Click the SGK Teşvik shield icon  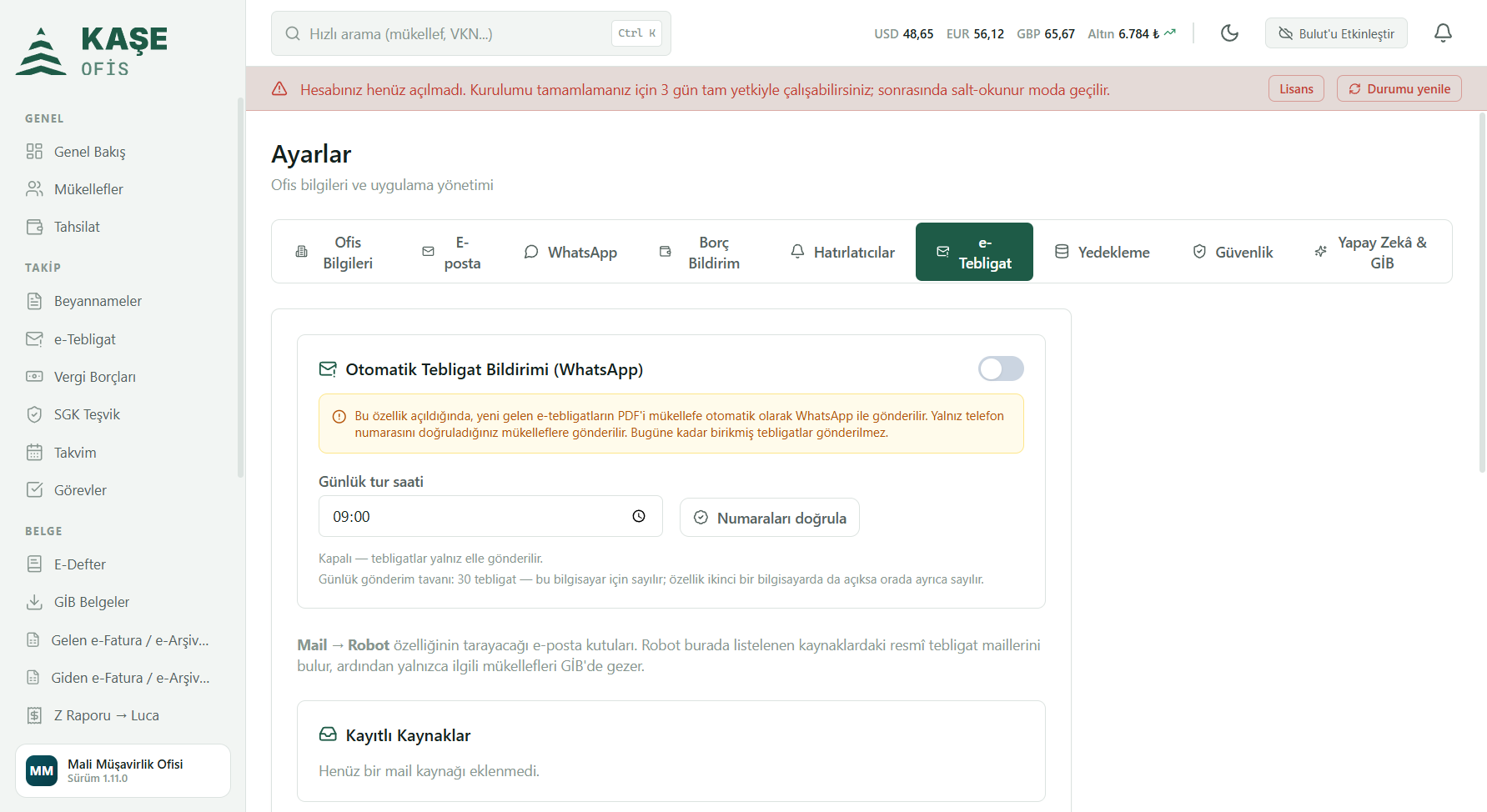[34, 414]
